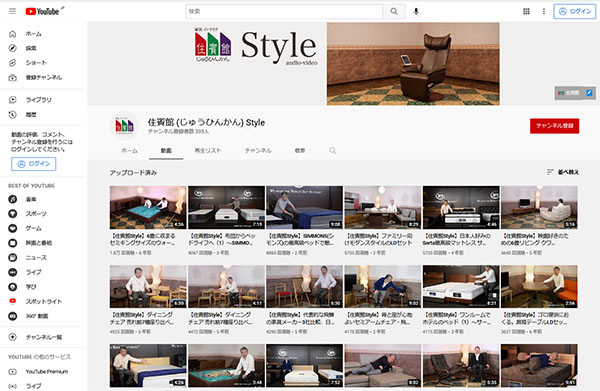
Task: Open the 8:29 dining set video thumbnail
Action: pyautogui.click(x=383, y=207)
